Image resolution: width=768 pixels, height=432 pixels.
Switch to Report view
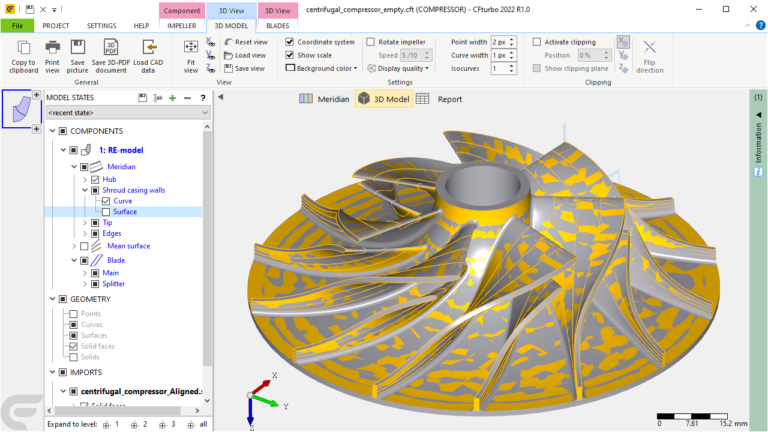click(439, 99)
